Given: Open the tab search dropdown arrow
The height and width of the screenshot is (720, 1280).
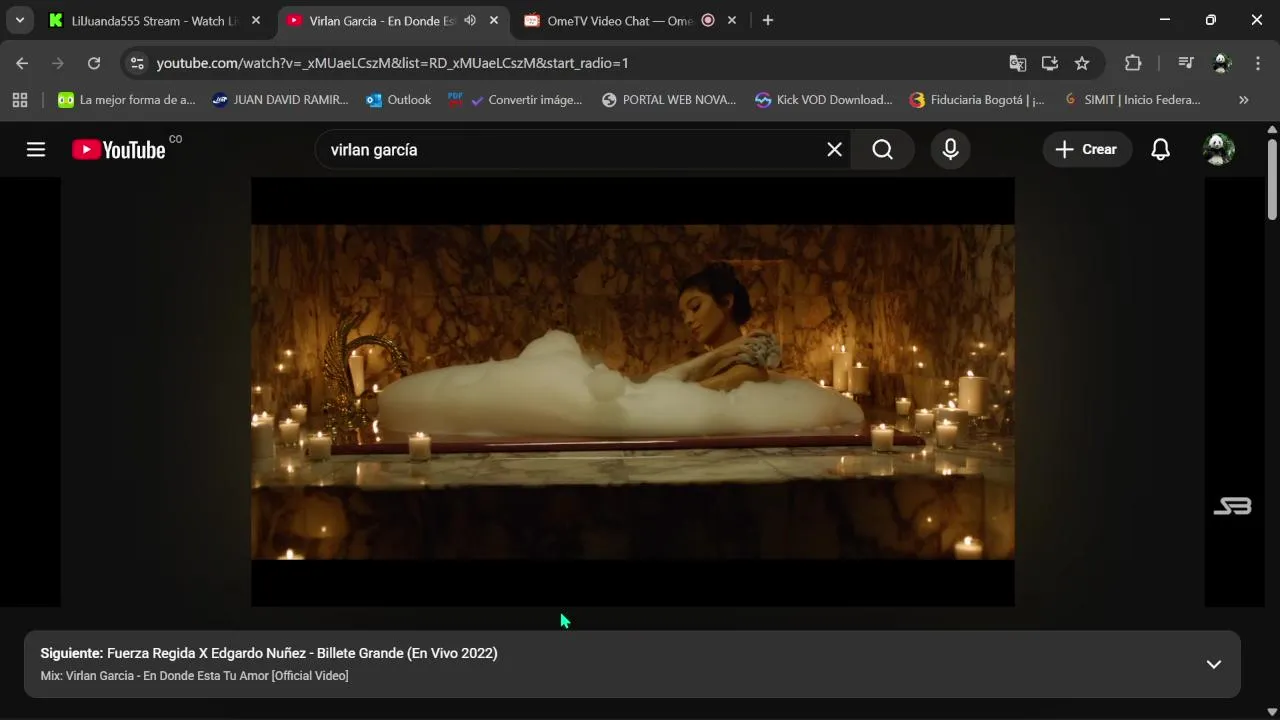Looking at the screenshot, I should click(19, 20).
